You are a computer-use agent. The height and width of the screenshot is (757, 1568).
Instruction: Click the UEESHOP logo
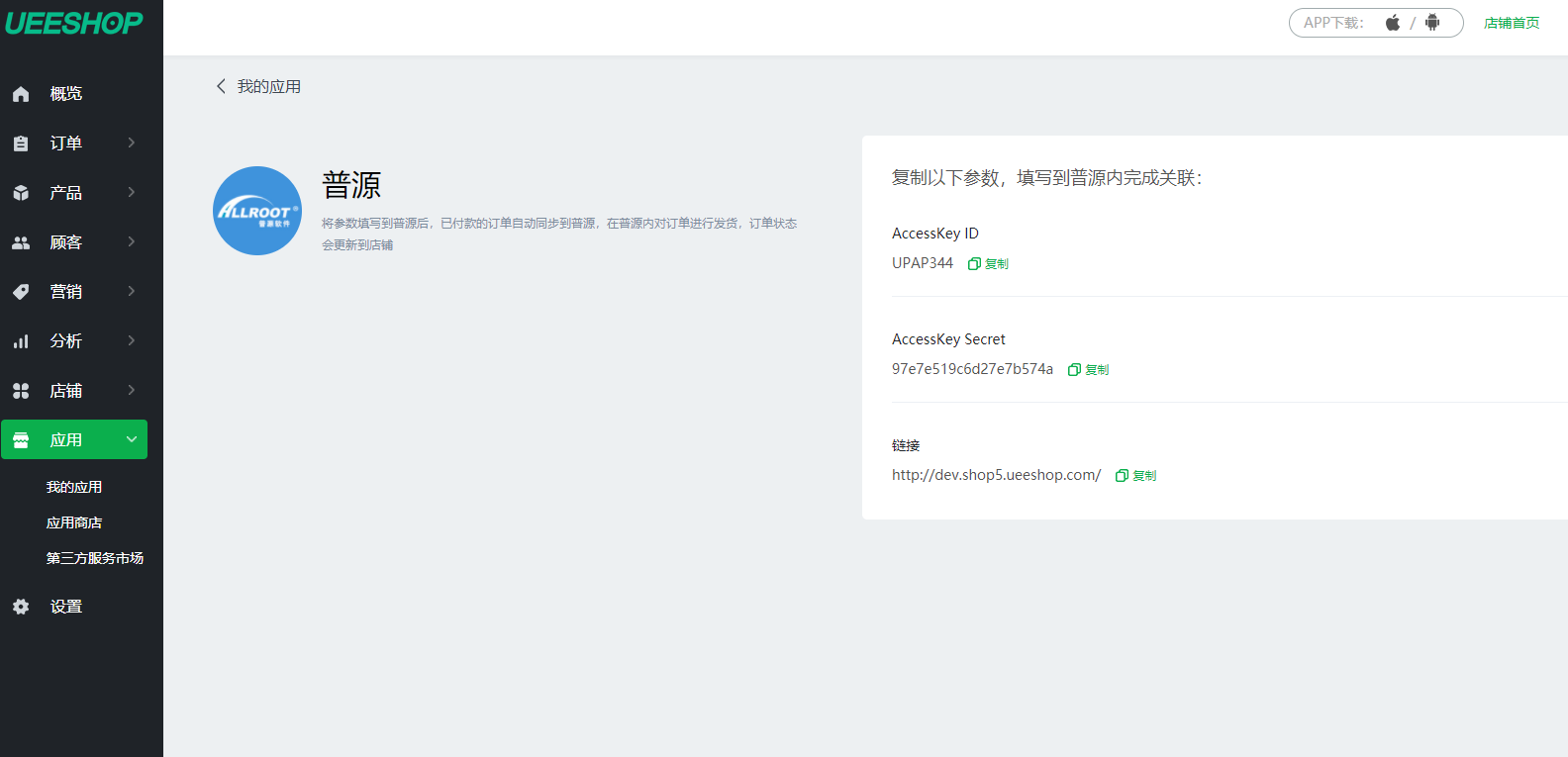(74, 23)
